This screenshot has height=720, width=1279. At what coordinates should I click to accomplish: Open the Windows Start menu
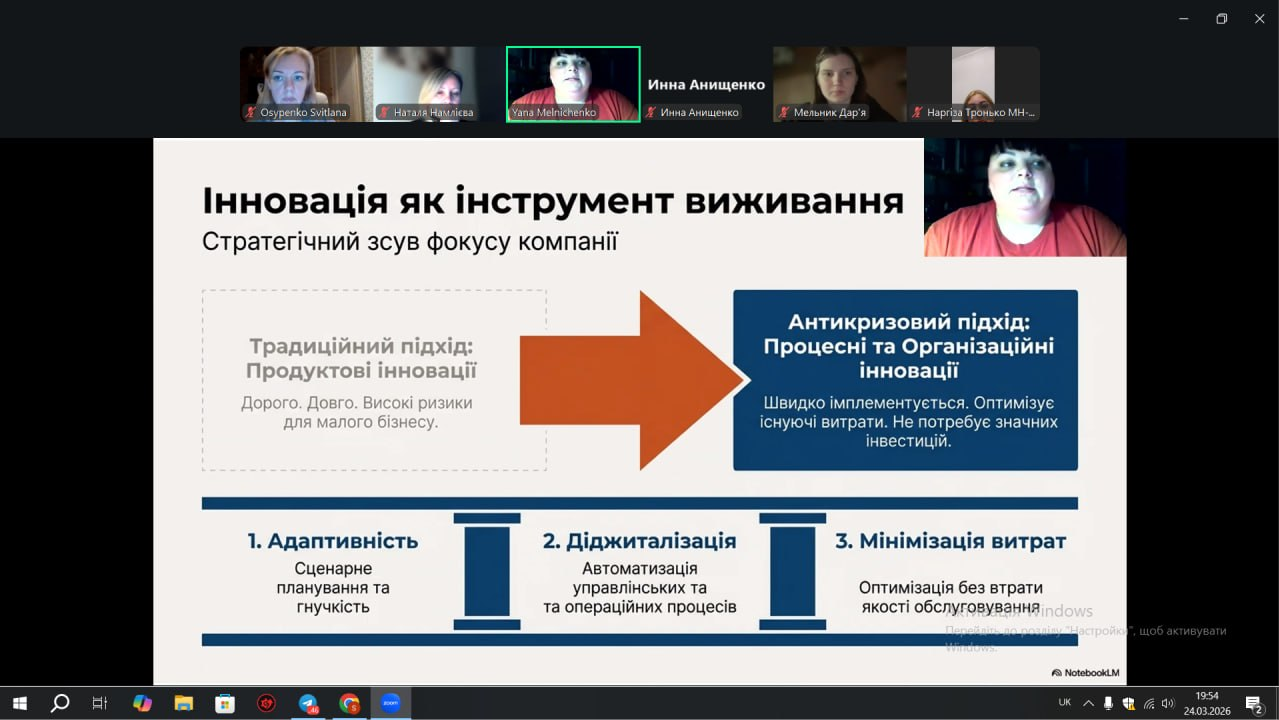[x=19, y=703]
